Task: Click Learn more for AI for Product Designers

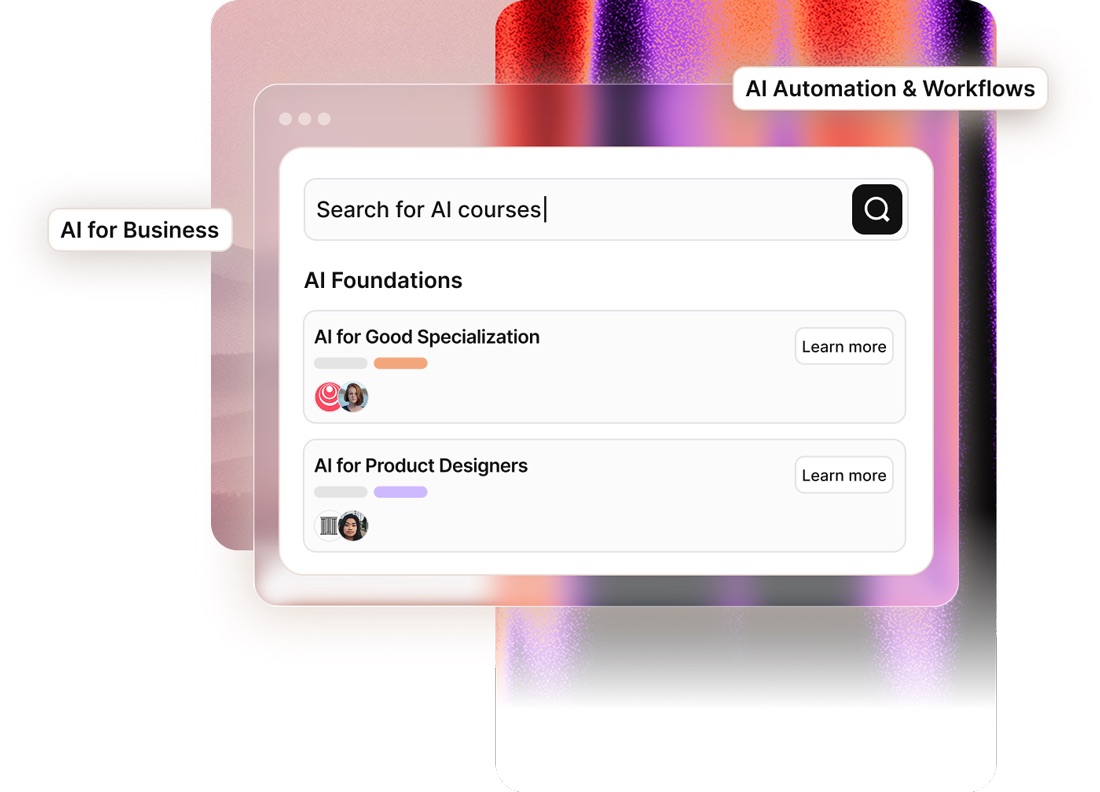Action: (843, 475)
